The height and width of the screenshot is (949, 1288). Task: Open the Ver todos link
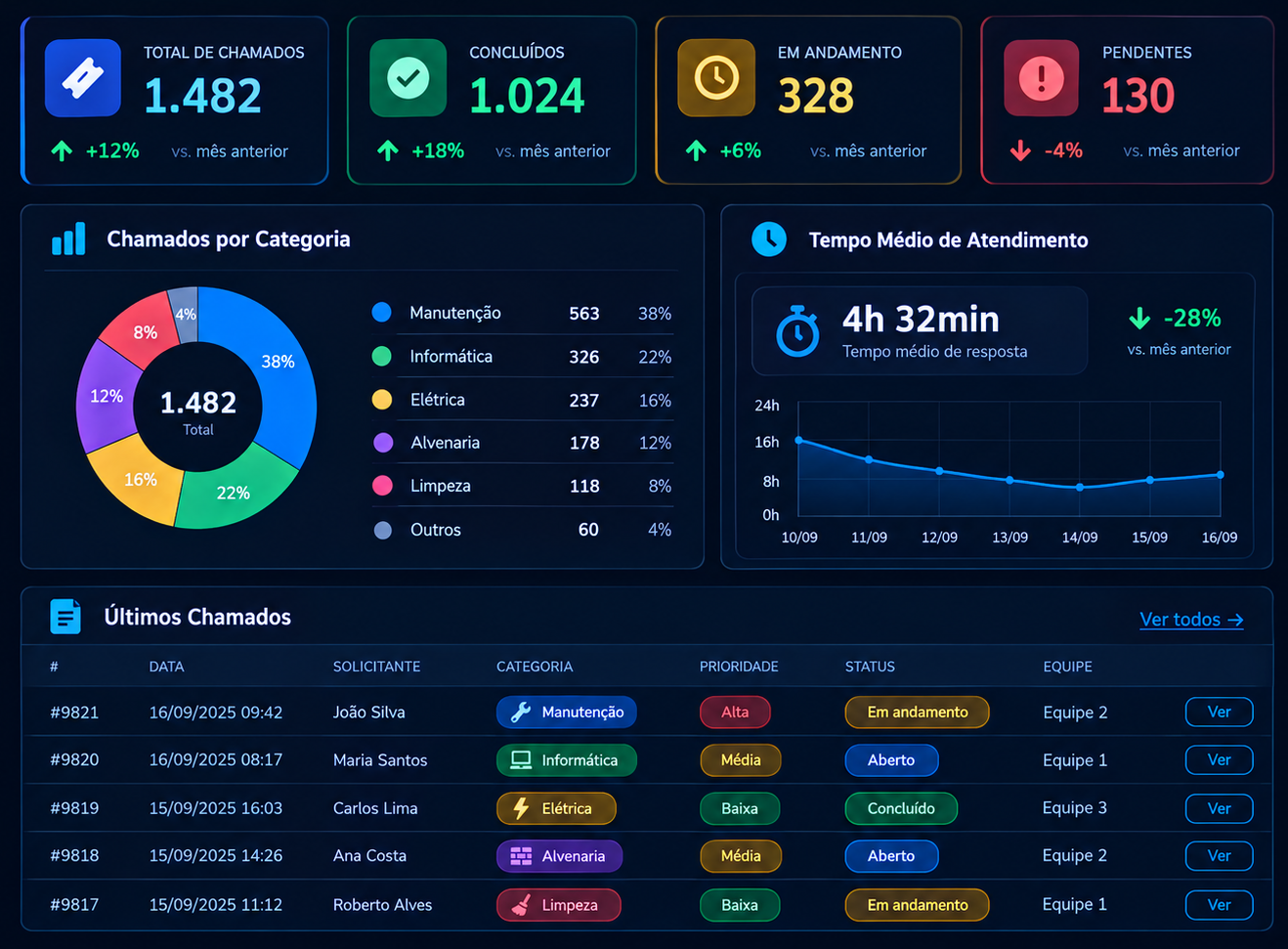(1191, 620)
